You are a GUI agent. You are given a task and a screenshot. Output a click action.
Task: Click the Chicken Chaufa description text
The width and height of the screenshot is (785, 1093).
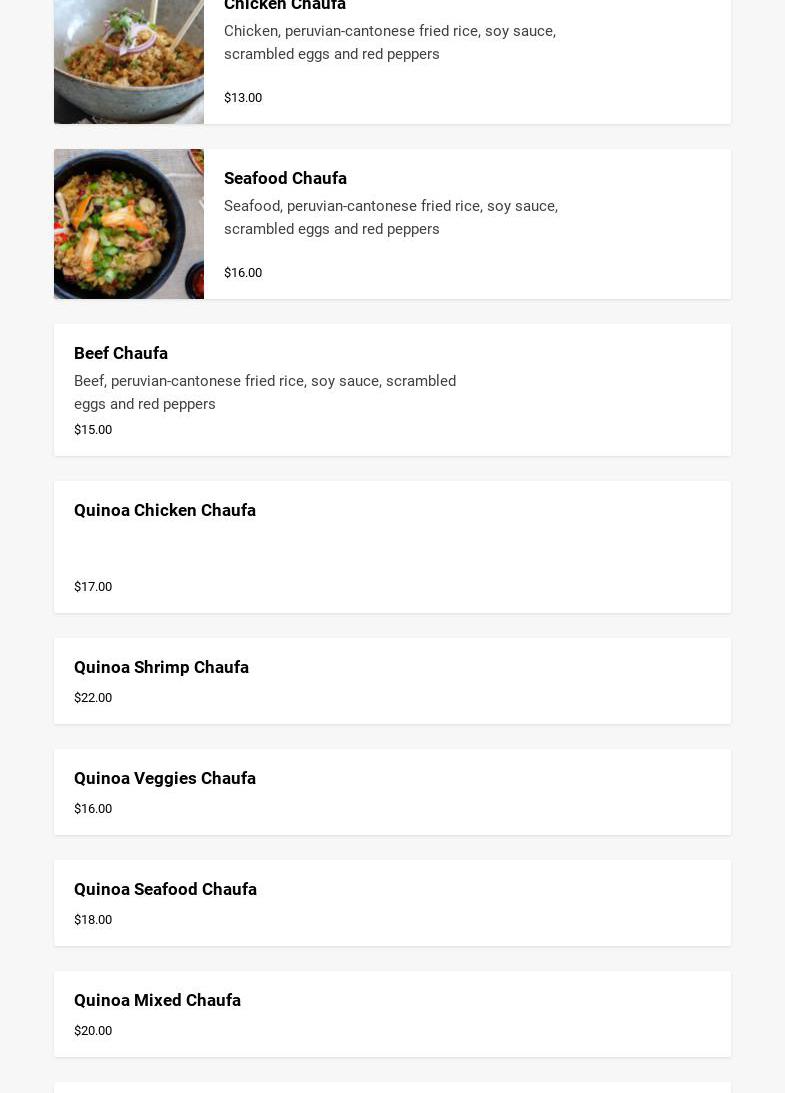pos(389,42)
